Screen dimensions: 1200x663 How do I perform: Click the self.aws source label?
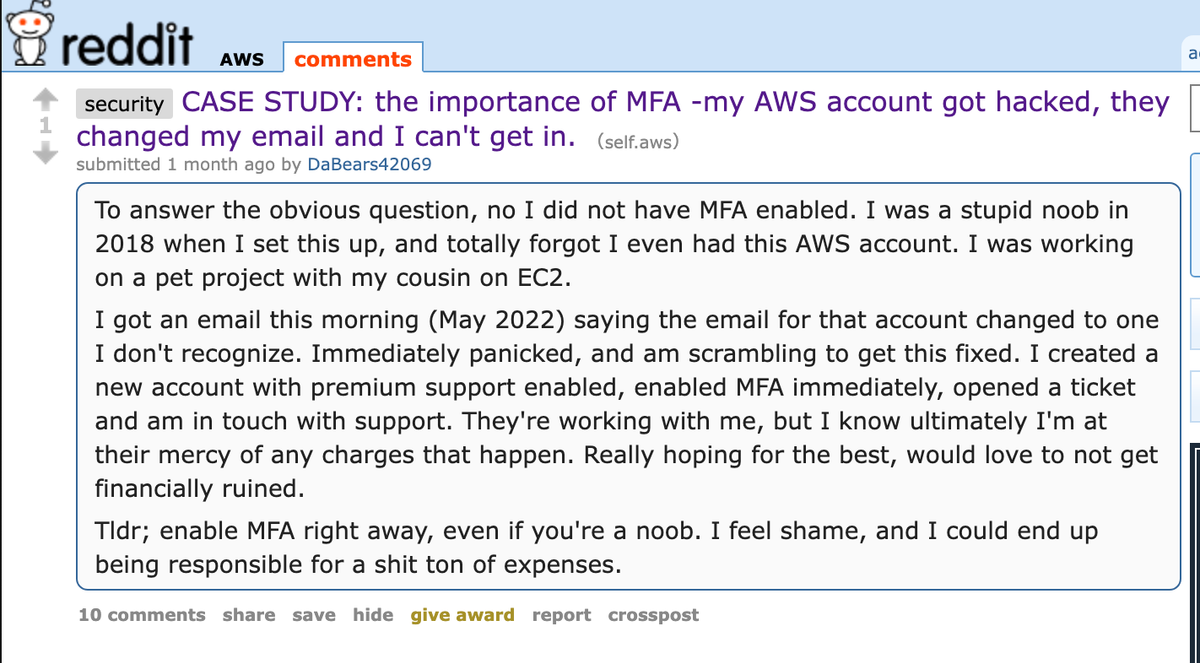(637, 142)
